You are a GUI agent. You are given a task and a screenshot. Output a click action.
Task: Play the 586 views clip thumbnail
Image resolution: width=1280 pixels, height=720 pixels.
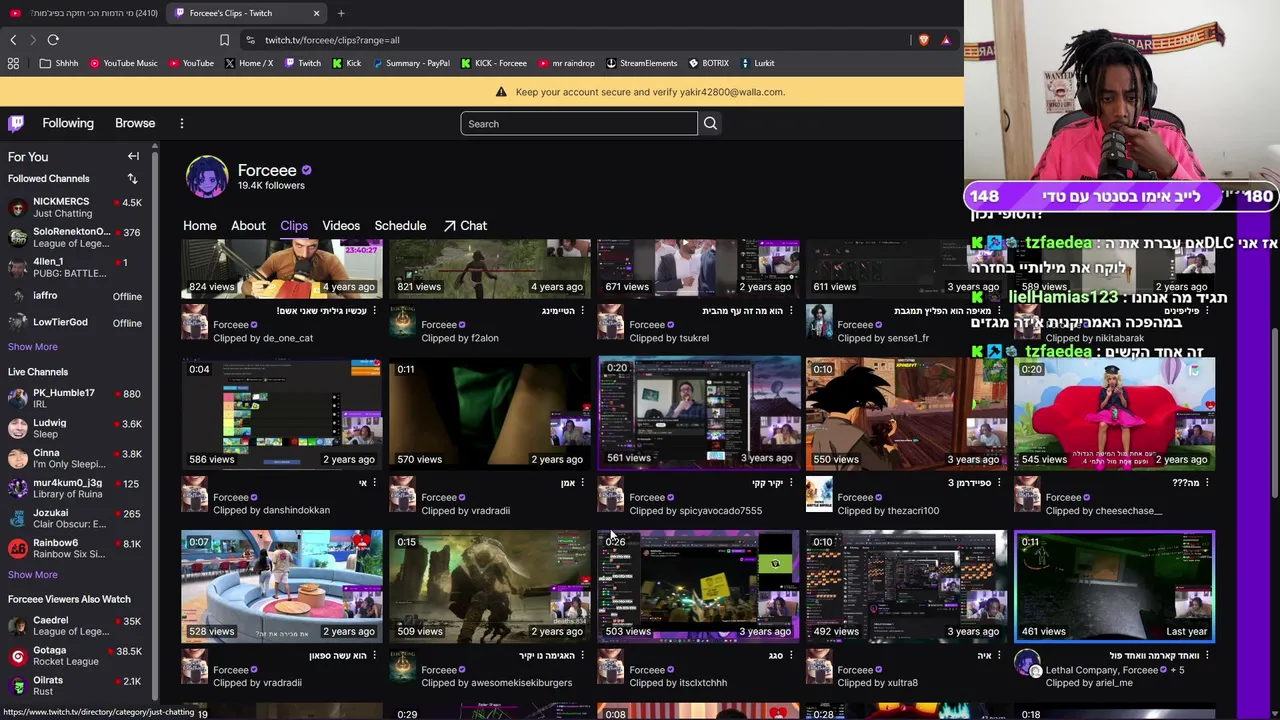(x=282, y=414)
